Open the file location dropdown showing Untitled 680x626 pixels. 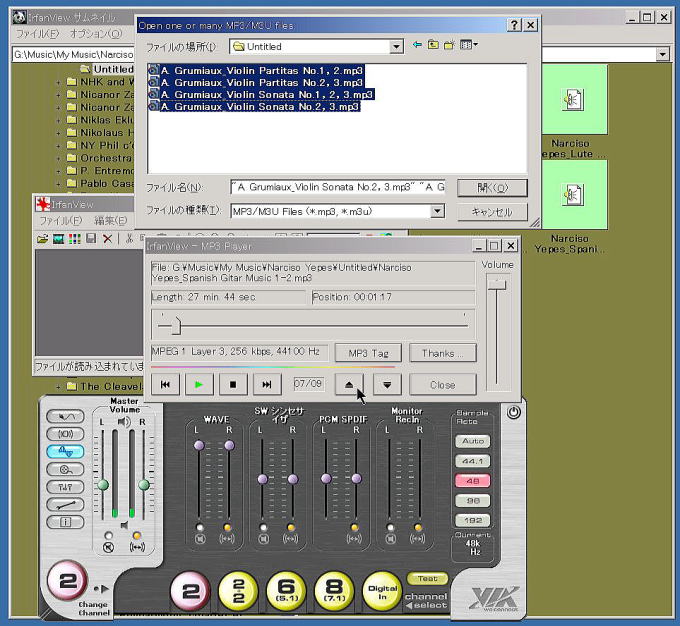pos(396,47)
